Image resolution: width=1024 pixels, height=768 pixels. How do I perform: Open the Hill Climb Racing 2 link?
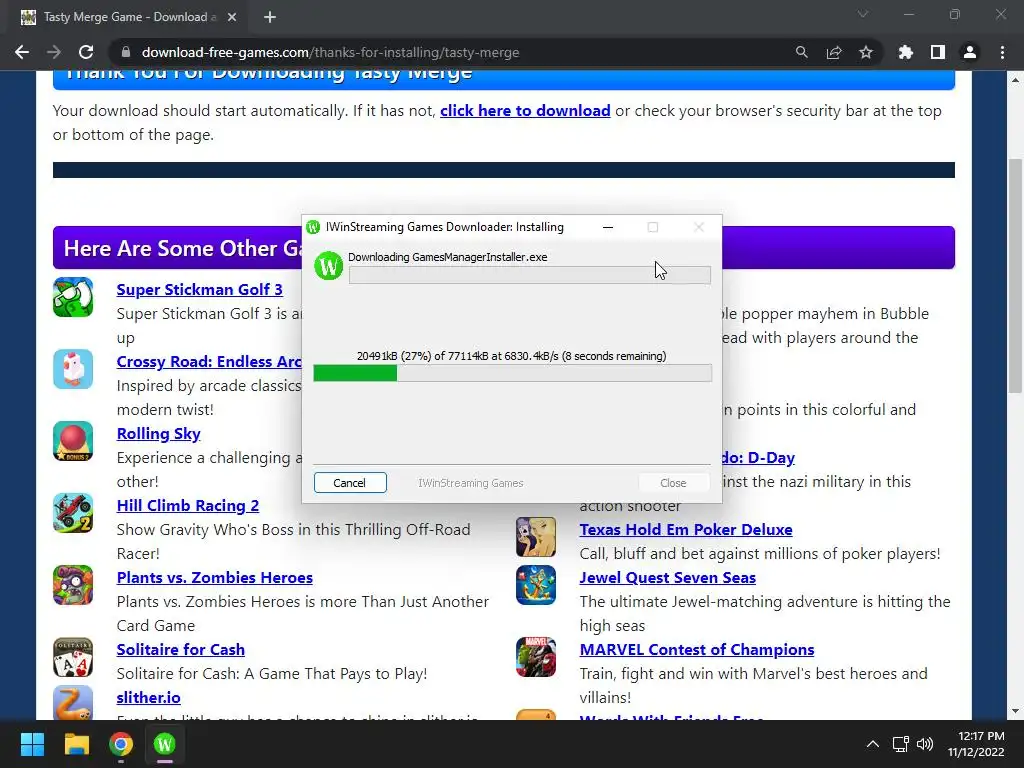(x=188, y=505)
